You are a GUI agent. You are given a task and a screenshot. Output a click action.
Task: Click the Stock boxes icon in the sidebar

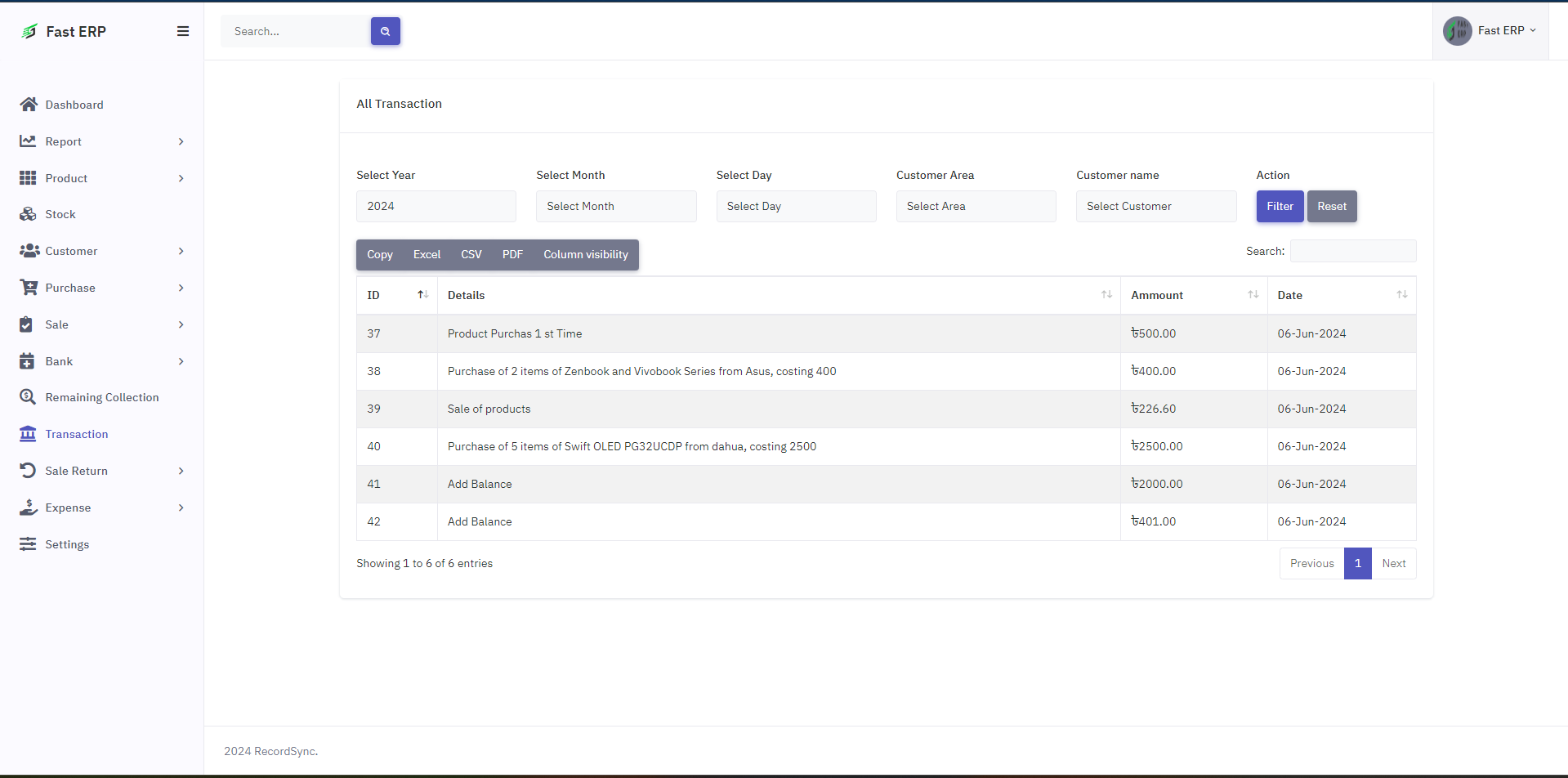coord(29,214)
